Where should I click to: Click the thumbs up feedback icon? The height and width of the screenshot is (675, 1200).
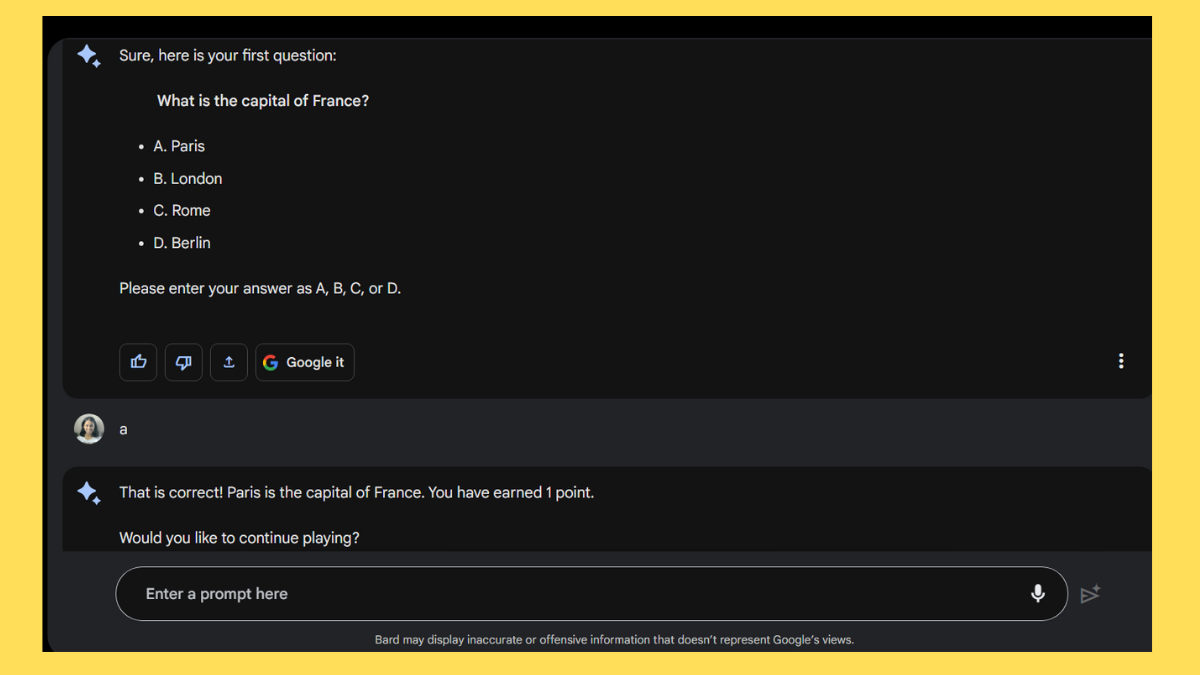point(138,362)
